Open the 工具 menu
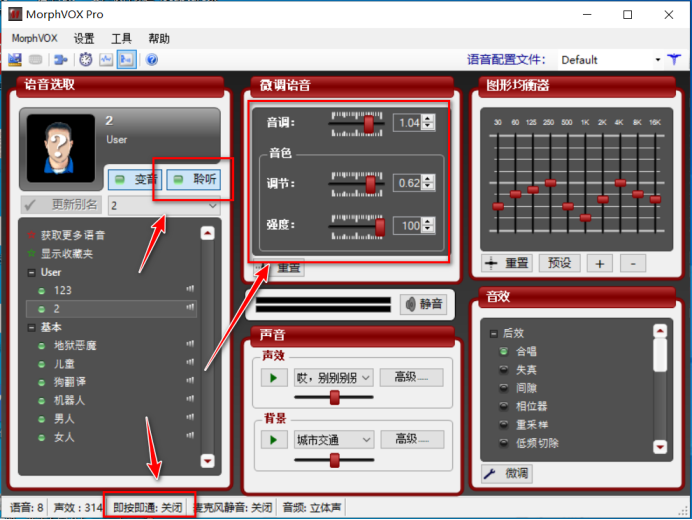The height and width of the screenshot is (520, 692). 121,38
